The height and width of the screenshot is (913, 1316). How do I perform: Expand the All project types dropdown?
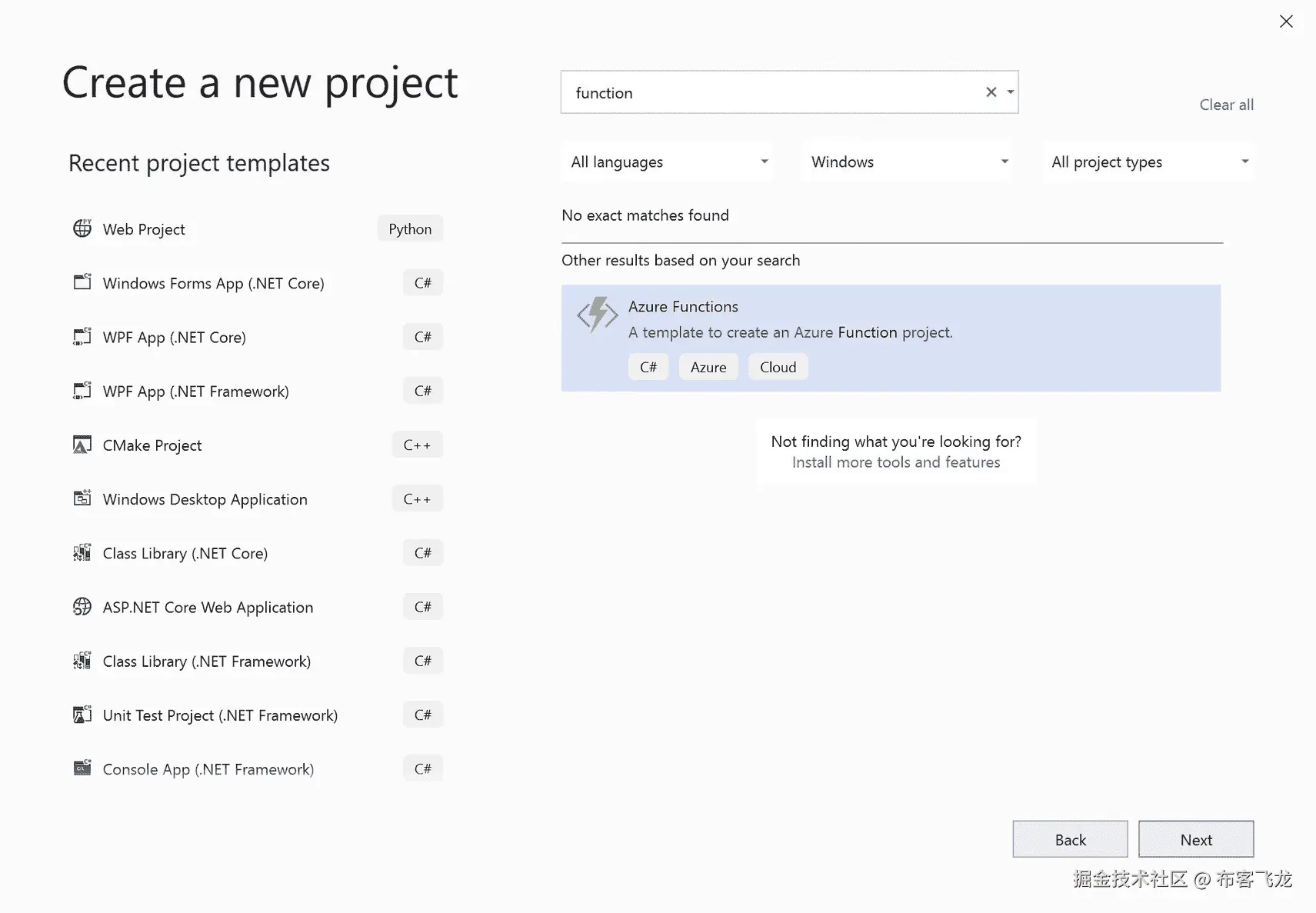pos(1148,162)
